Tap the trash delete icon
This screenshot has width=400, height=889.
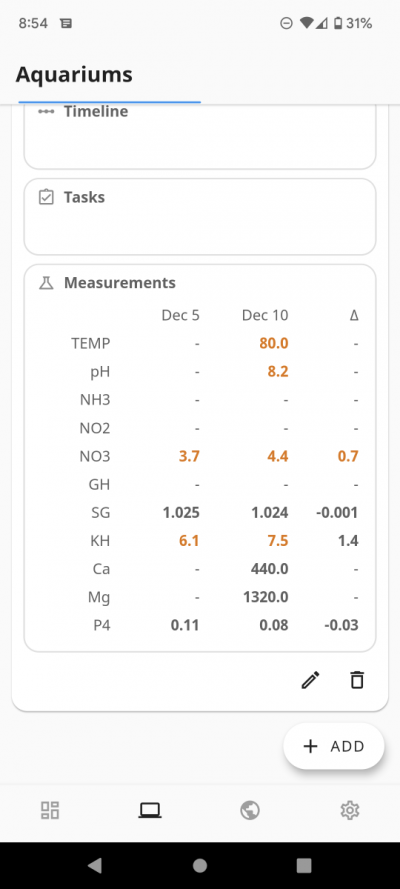pos(357,680)
